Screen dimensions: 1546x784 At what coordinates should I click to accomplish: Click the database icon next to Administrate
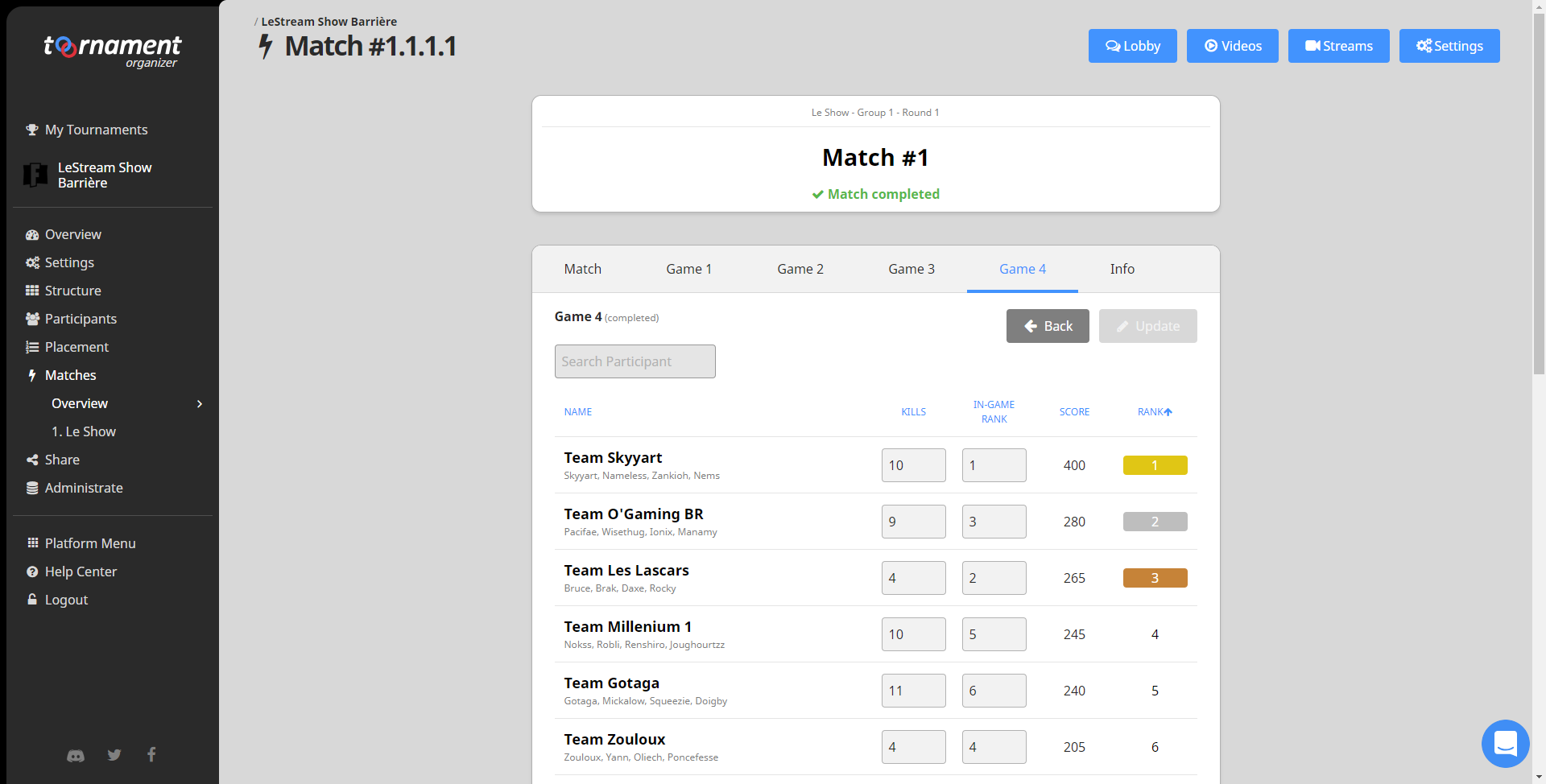(32, 488)
